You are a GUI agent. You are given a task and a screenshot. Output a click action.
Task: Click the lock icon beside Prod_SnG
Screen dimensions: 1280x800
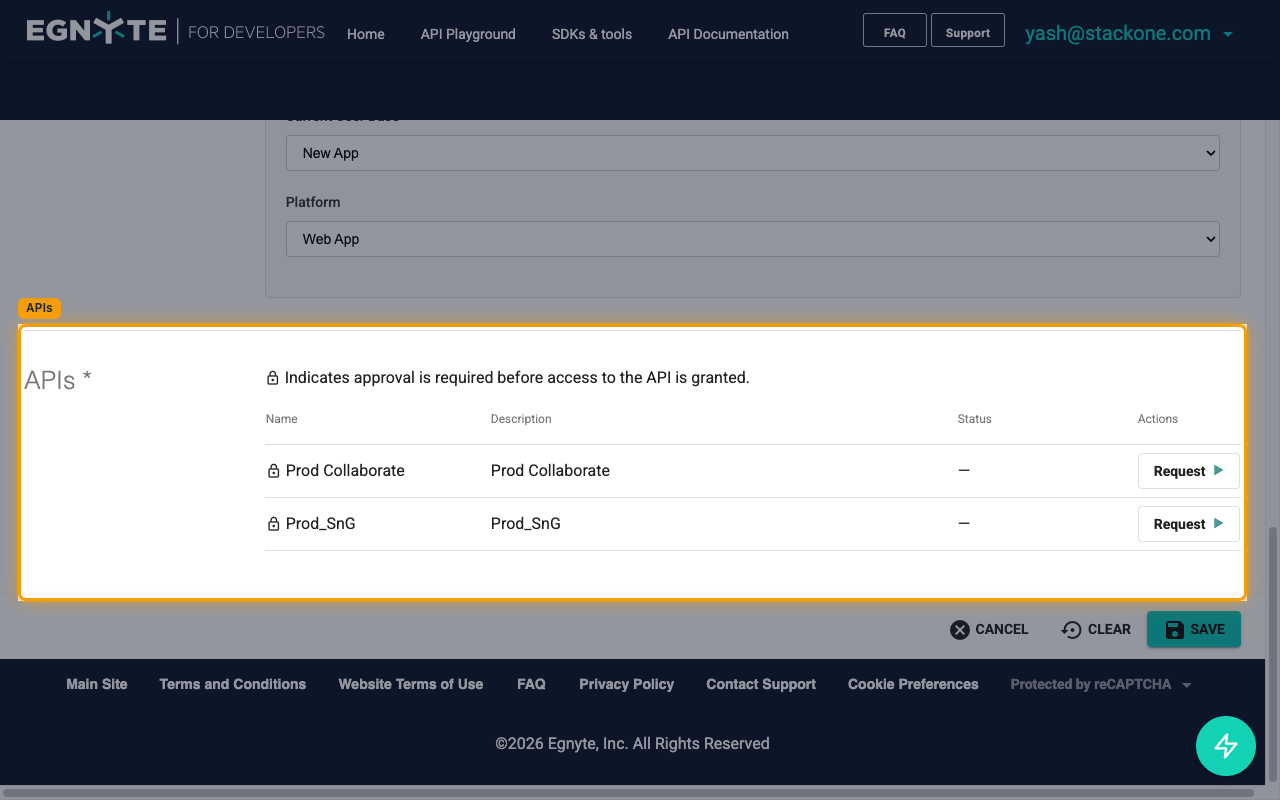[273, 524]
